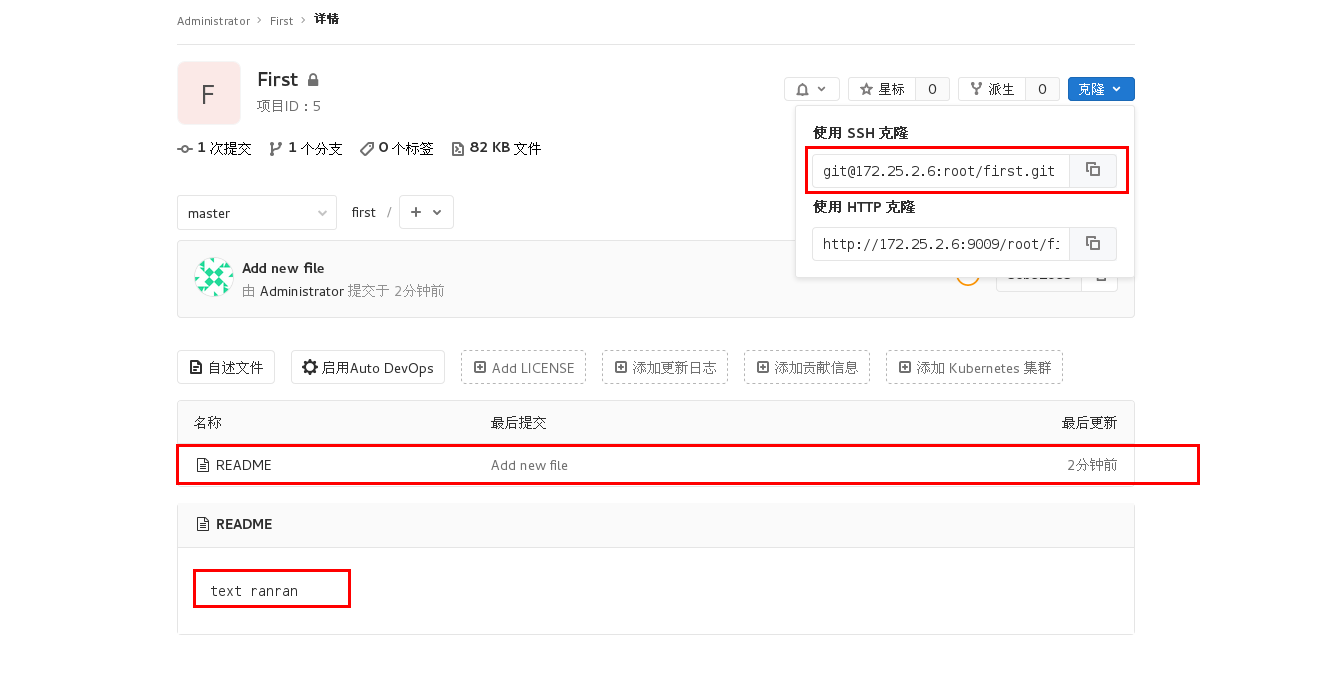
Task: Copy the HTTP clone URL
Action: click(1093, 243)
